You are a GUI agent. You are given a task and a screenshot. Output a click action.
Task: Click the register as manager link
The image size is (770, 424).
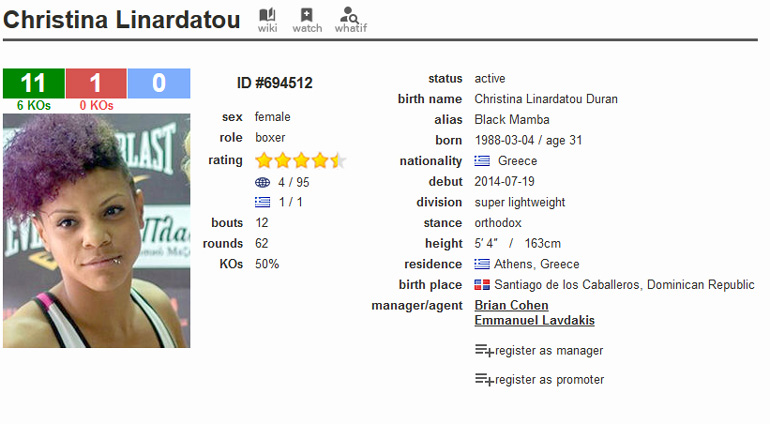tap(549, 351)
